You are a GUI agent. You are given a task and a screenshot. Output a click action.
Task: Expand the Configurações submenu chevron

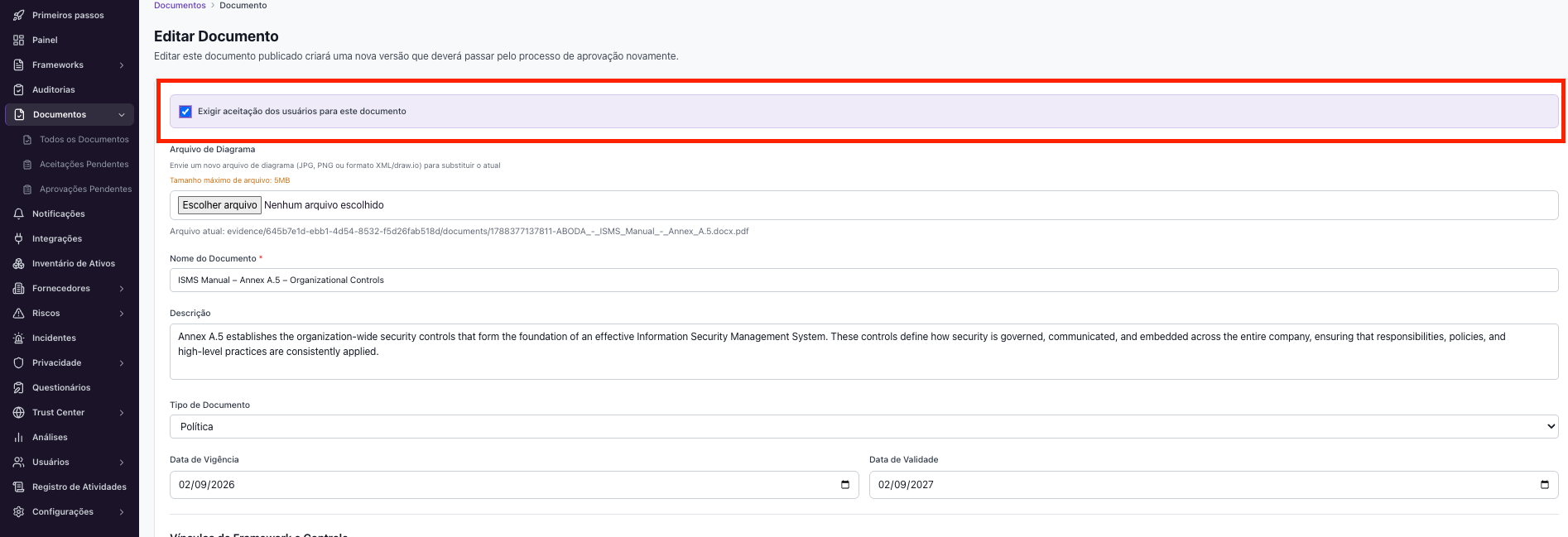tap(122, 512)
